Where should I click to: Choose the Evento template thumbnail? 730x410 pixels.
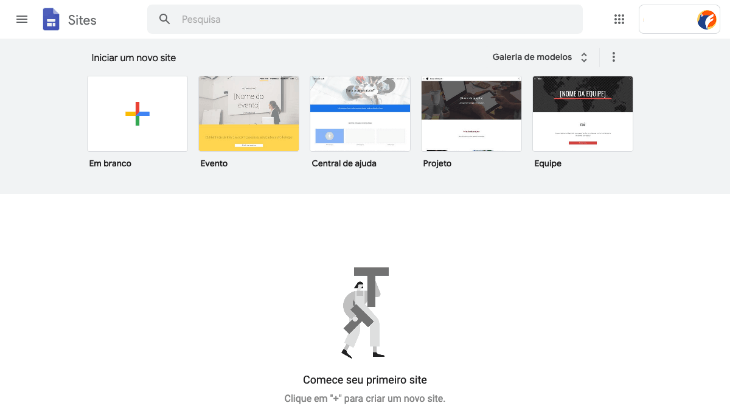coord(249,114)
